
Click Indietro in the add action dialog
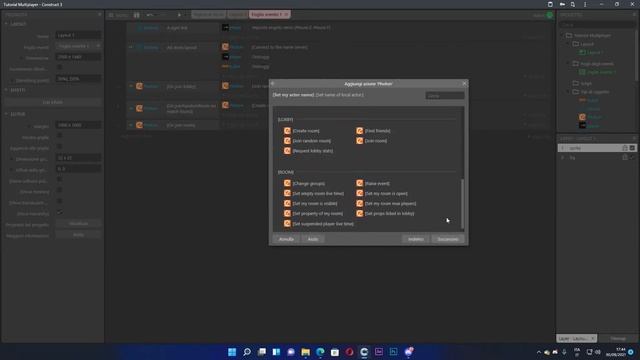(x=416, y=239)
